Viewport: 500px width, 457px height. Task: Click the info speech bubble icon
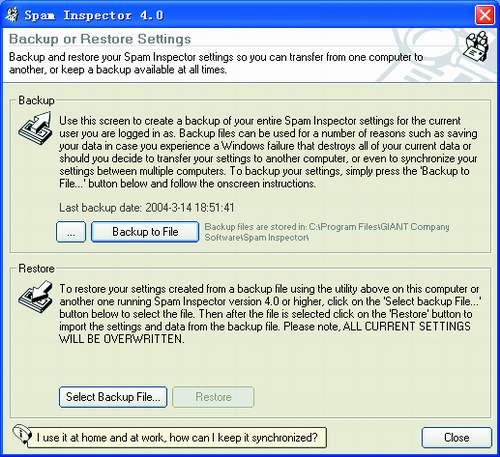click(21, 434)
